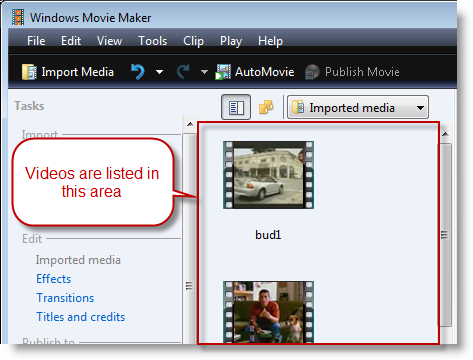Click the collections folder icon
Viewport: 473px width, 360px height.
point(266,107)
